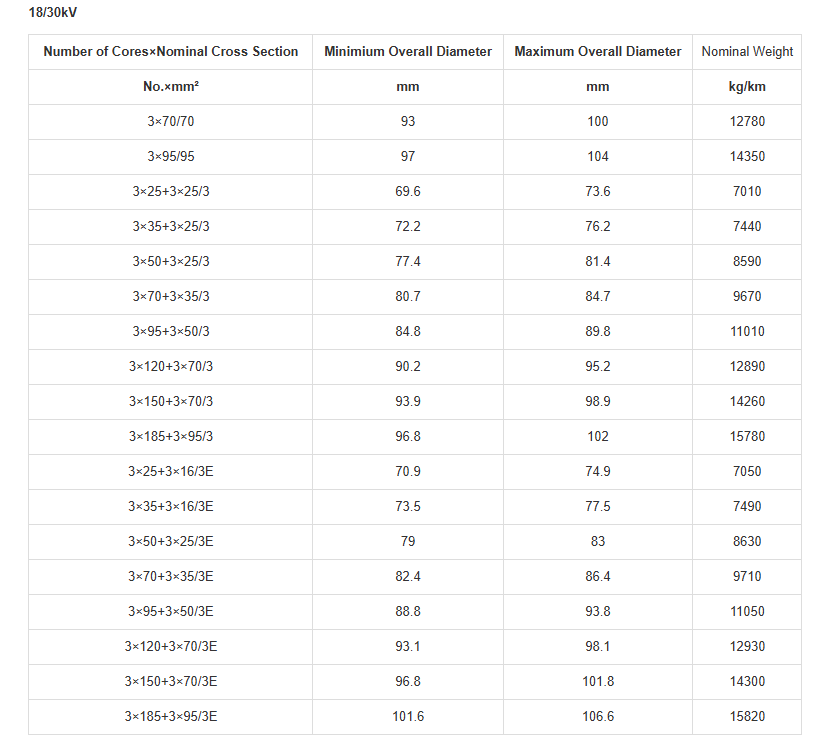
Task: Select the 3×70/70 row label
Action: pyautogui.click(x=171, y=121)
